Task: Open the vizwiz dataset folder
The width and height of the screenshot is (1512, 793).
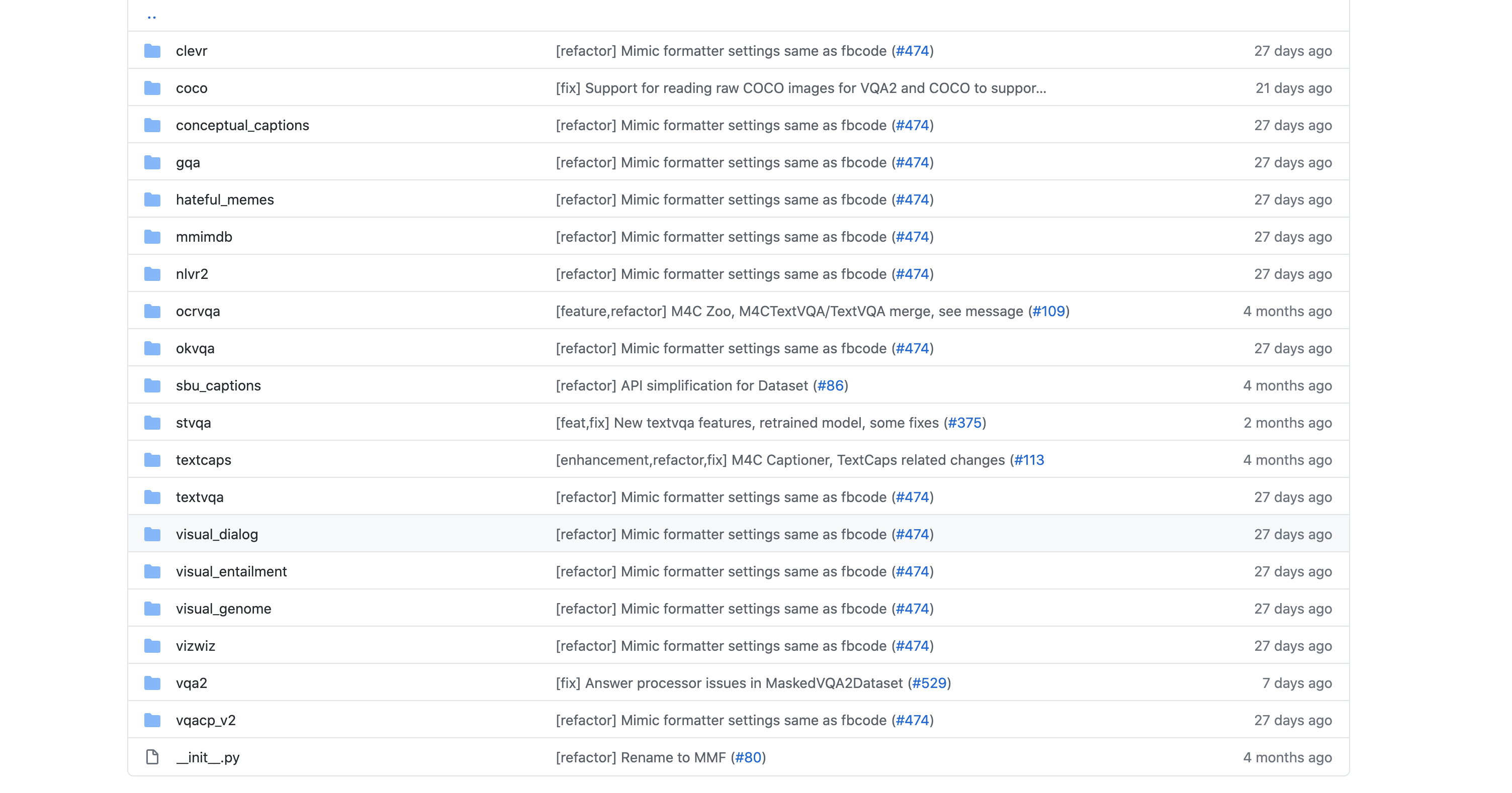Action: 196,645
